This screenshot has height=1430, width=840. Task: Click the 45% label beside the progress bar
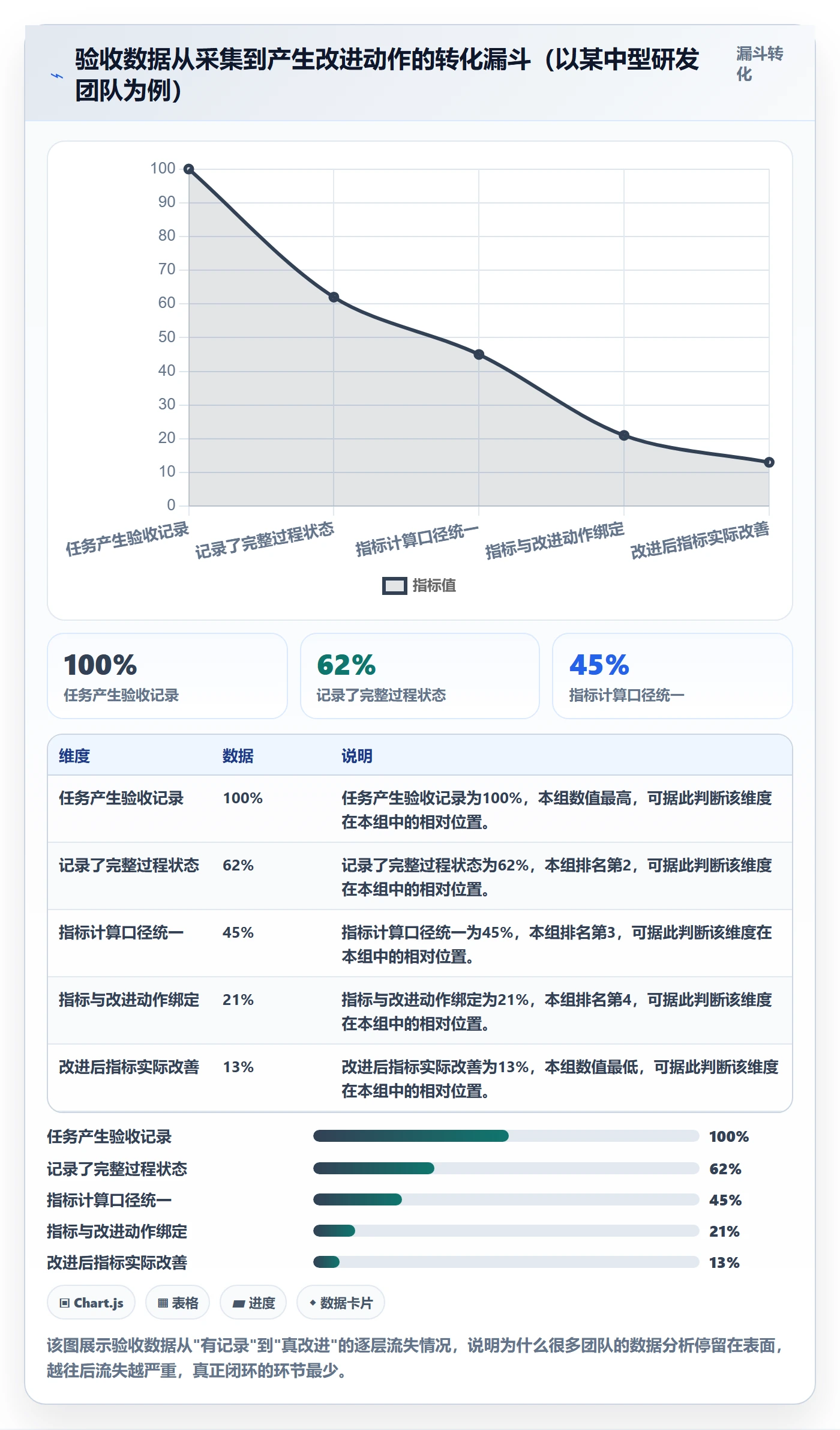(x=725, y=1200)
